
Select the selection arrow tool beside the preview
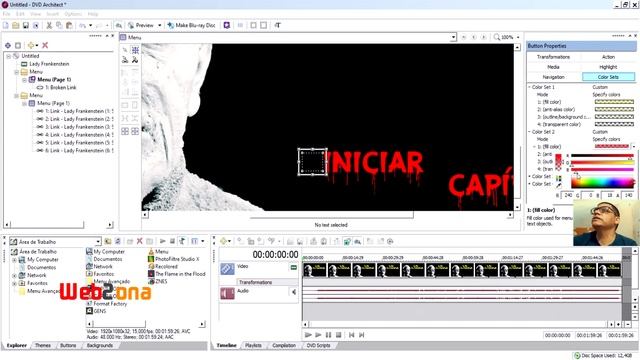pos(125,50)
